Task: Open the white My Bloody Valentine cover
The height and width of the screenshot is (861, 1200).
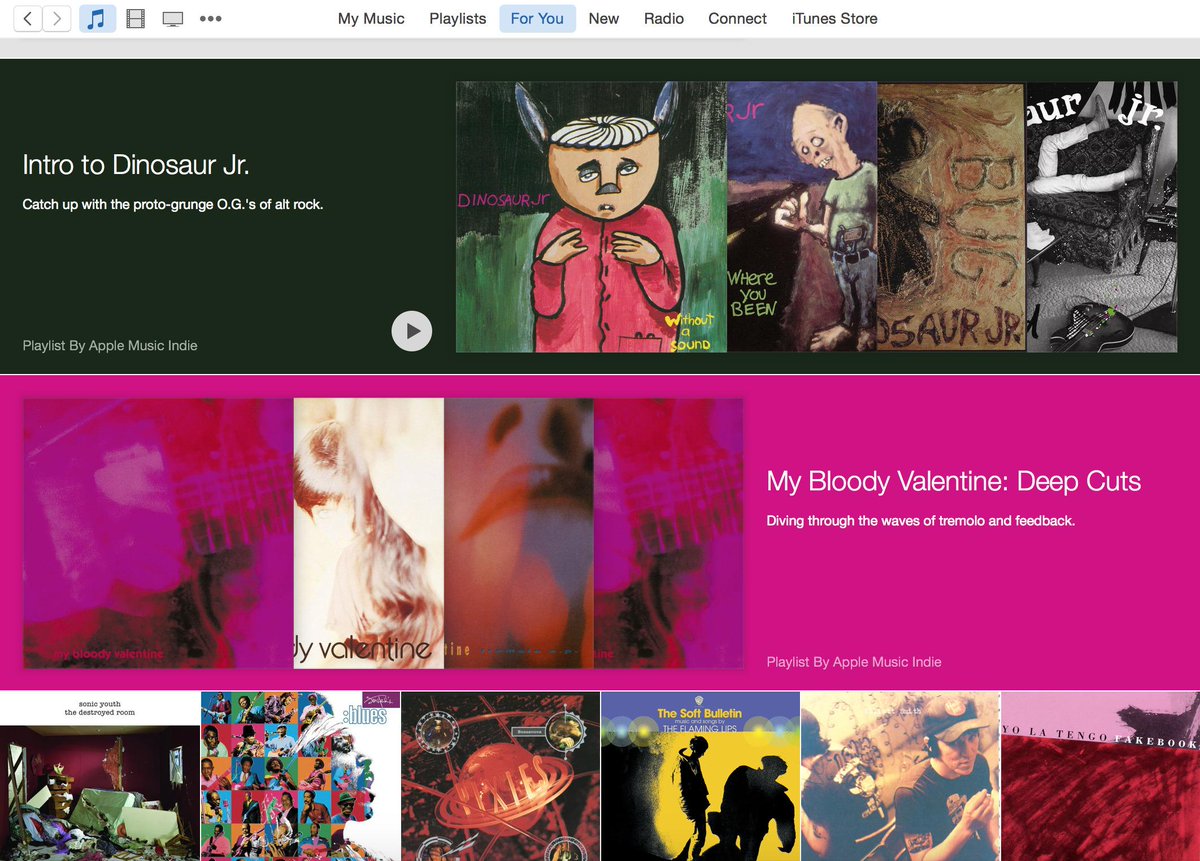Action: [x=368, y=533]
